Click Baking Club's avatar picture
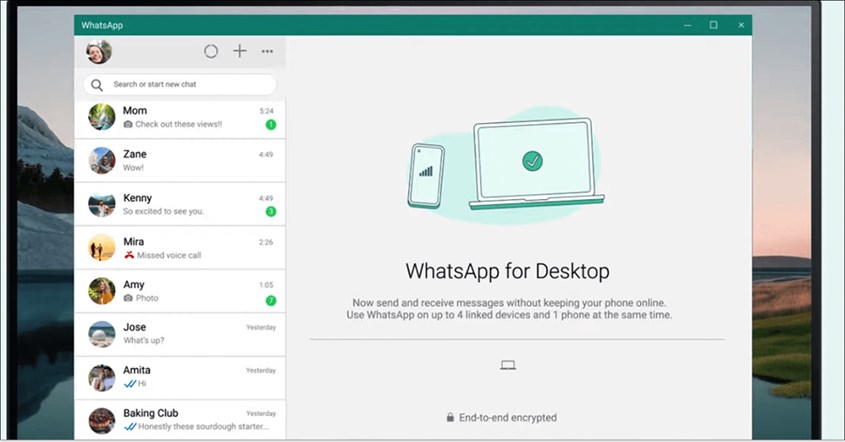 point(102,420)
